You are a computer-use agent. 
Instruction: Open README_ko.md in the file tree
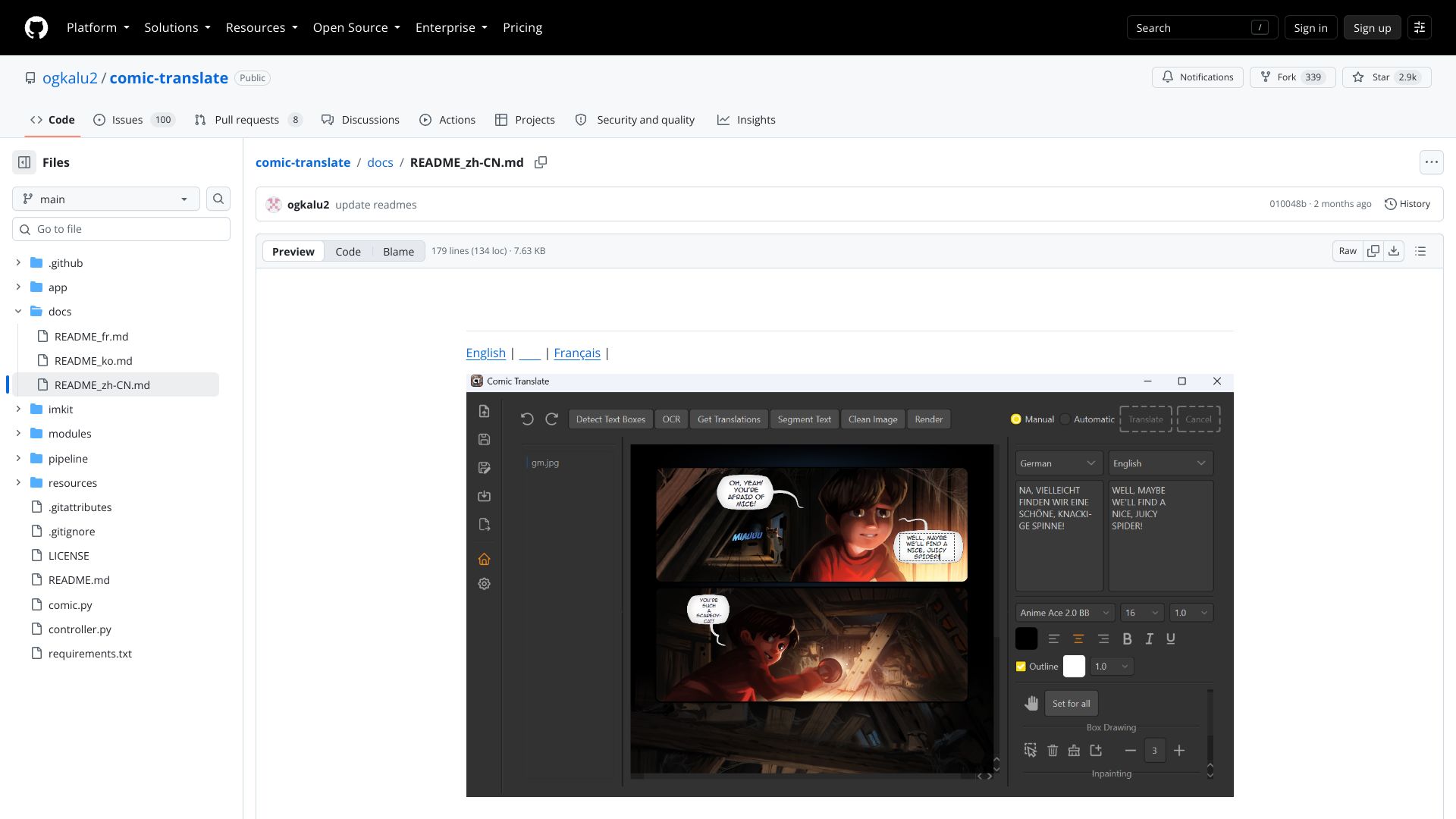point(93,361)
